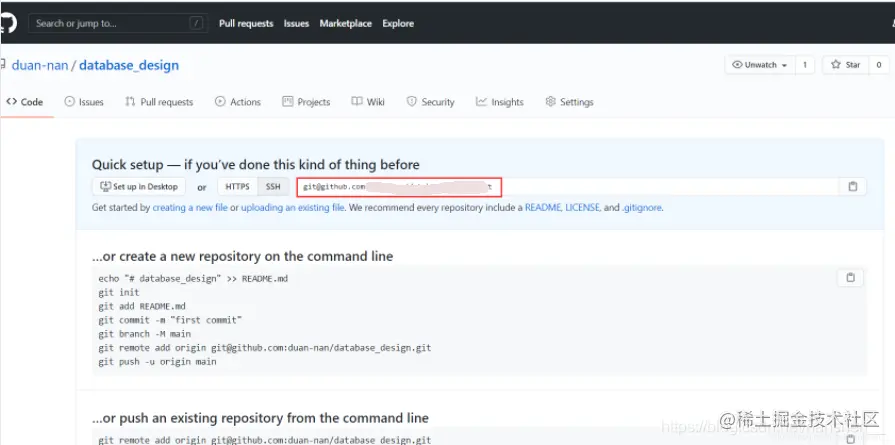Focus the Search or jump to field
The image size is (895, 445).
coord(116,23)
